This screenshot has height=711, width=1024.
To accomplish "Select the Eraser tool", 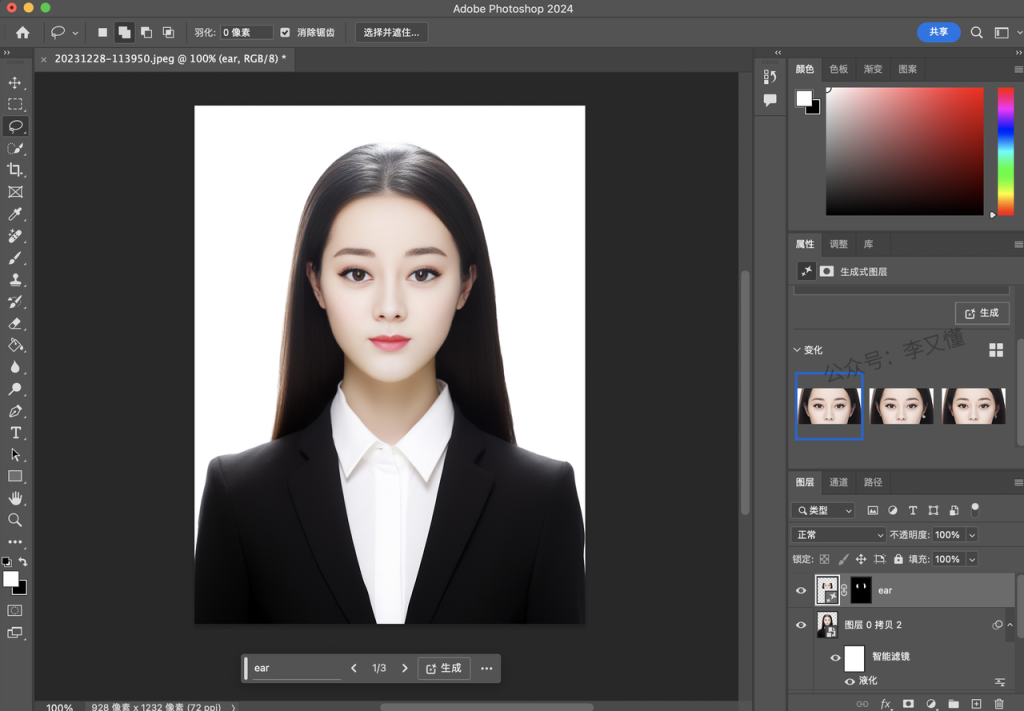I will pos(15,323).
